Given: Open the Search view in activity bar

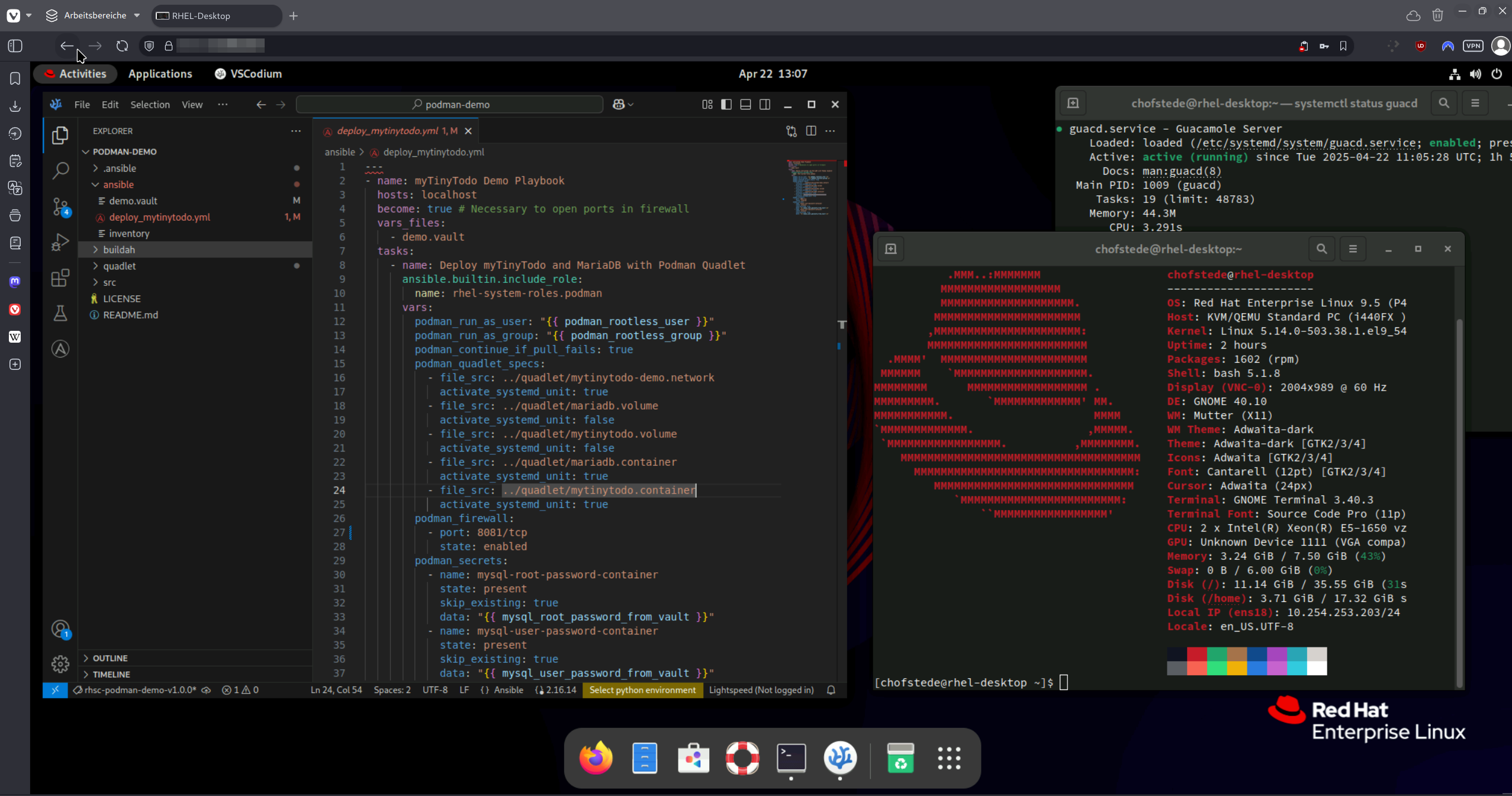Looking at the screenshot, I should [60, 171].
